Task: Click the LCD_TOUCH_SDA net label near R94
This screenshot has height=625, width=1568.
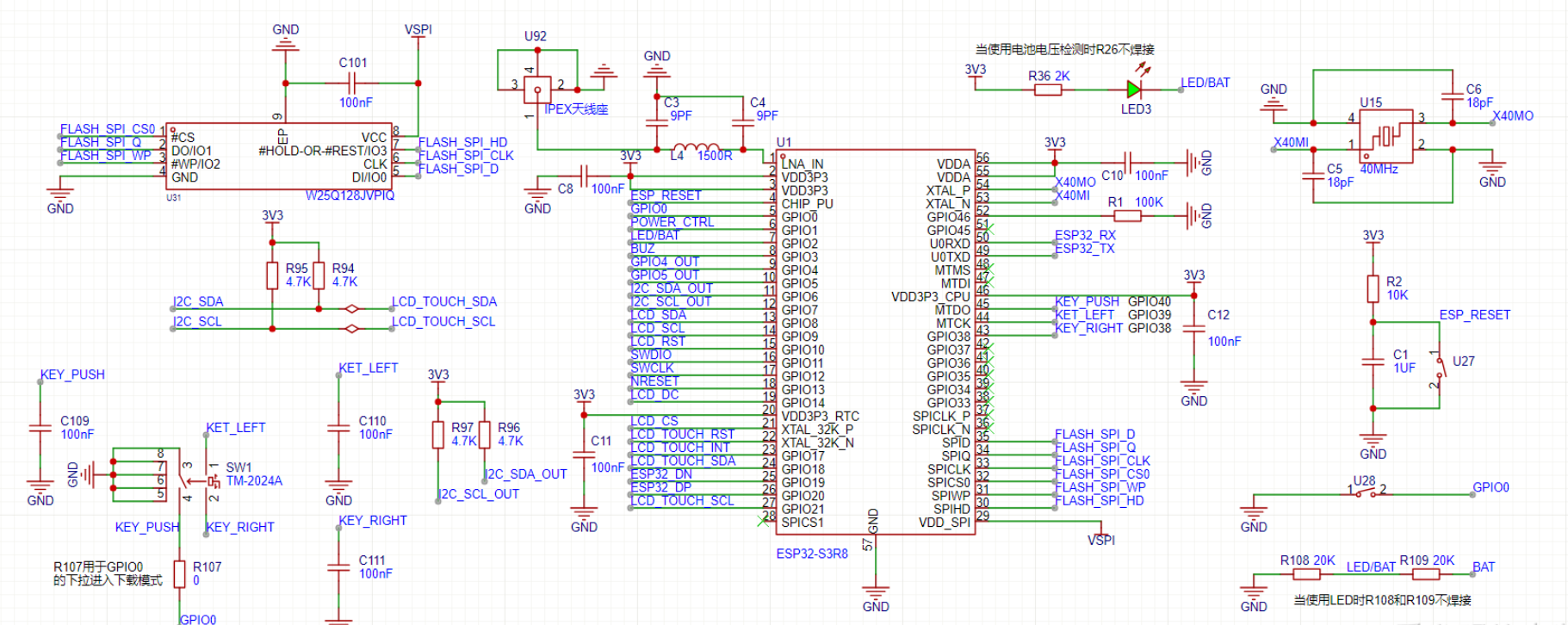Action: (x=443, y=301)
